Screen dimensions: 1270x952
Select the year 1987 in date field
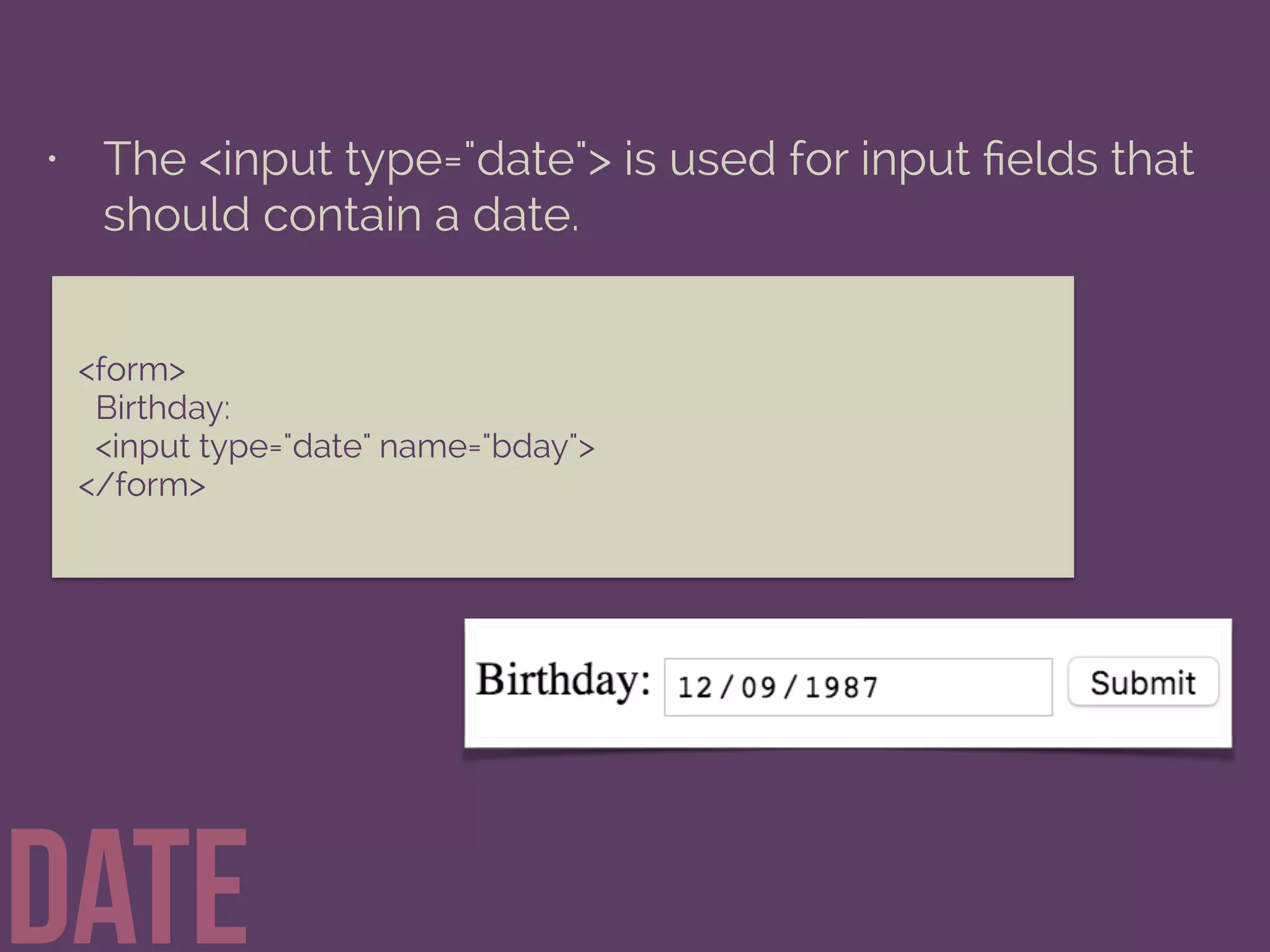(841, 687)
